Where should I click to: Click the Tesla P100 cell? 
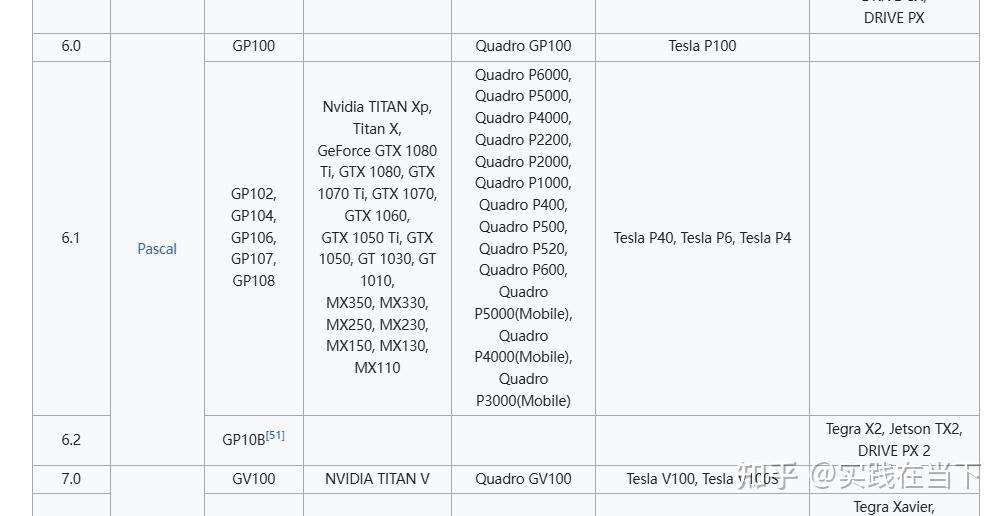click(x=702, y=46)
